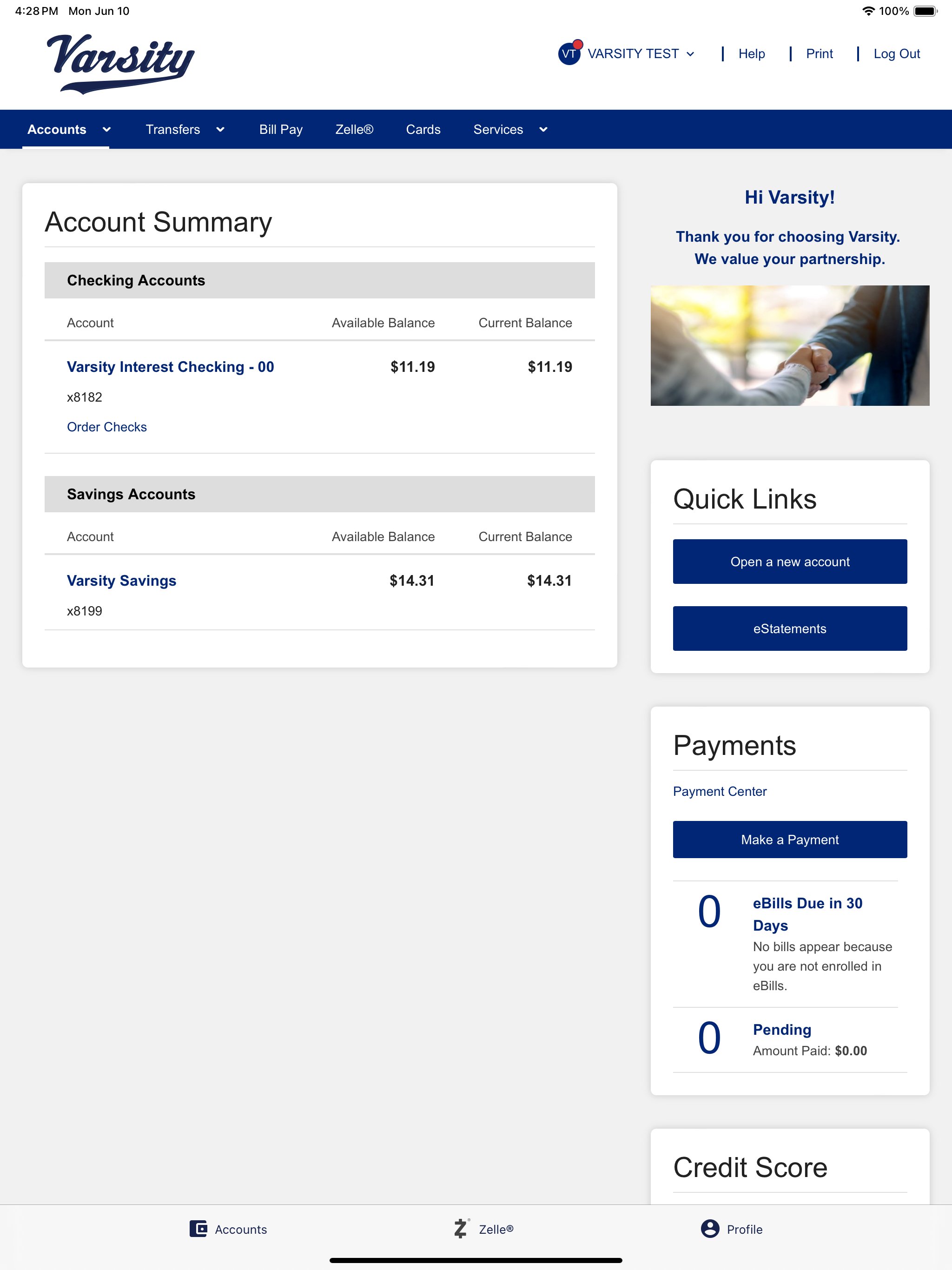Click the Help link
This screenshot has height=1270, width=952.
pos(752,53)
